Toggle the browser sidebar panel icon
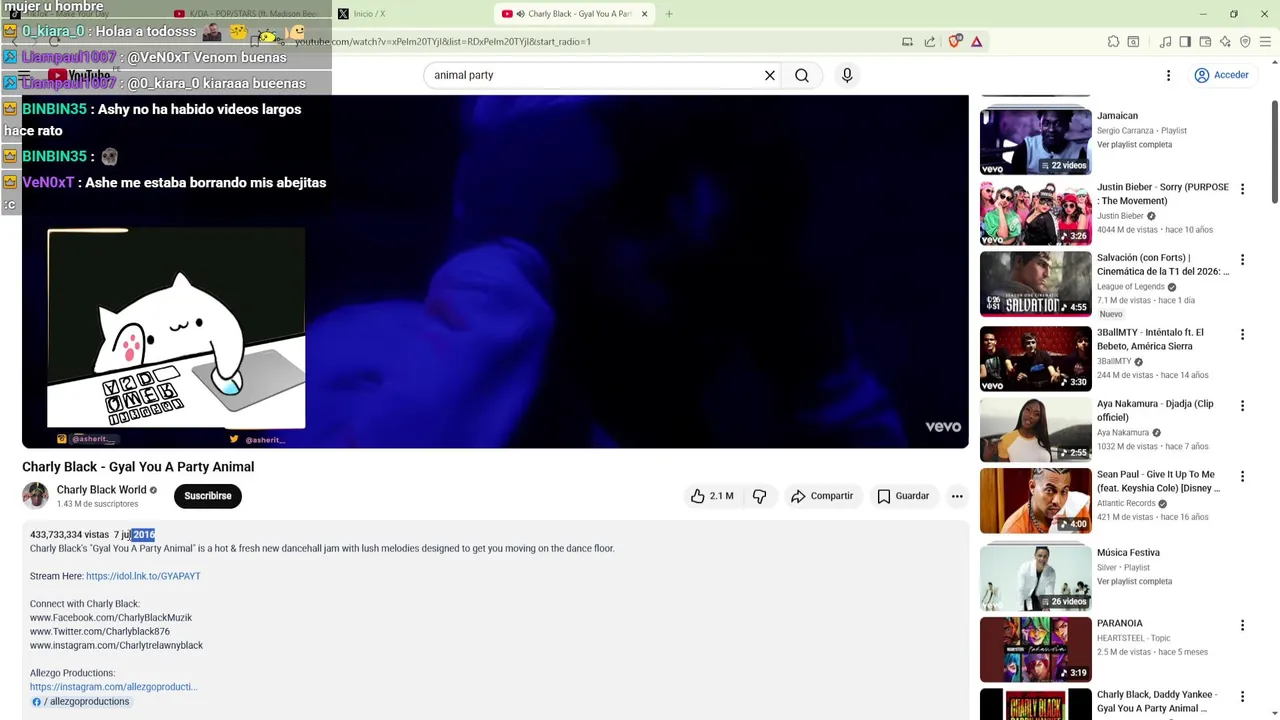Screen dimensions: 1280x720 tap(1185, 42)
